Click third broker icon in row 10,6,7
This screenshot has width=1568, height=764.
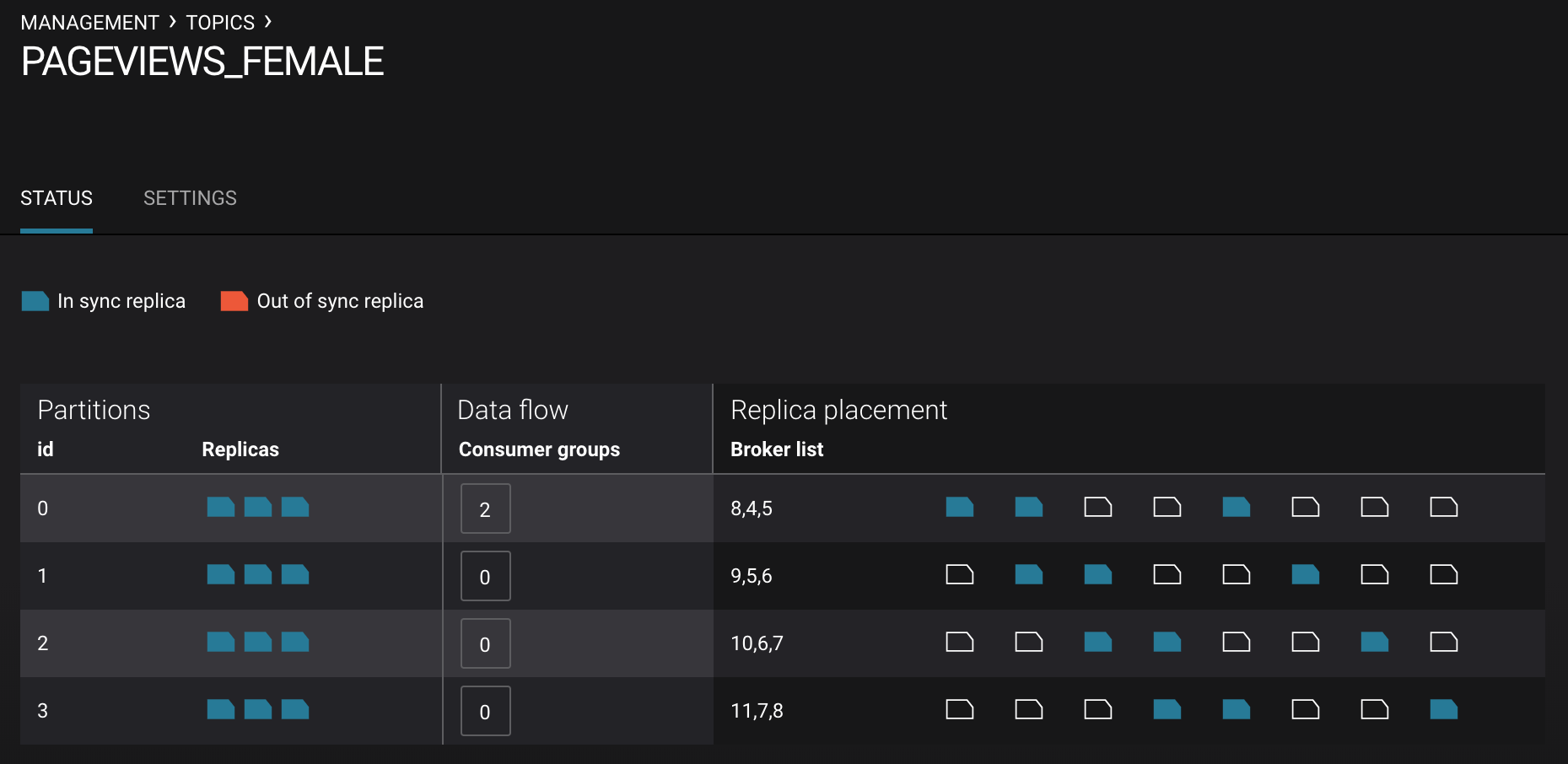click(1098, 642)
